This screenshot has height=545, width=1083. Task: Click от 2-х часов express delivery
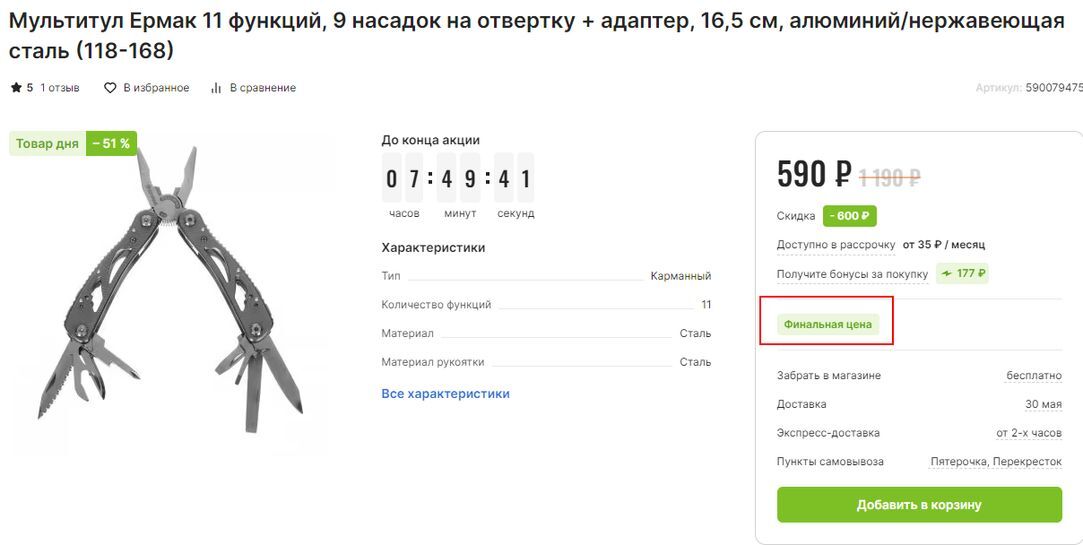click(1028, 433)
